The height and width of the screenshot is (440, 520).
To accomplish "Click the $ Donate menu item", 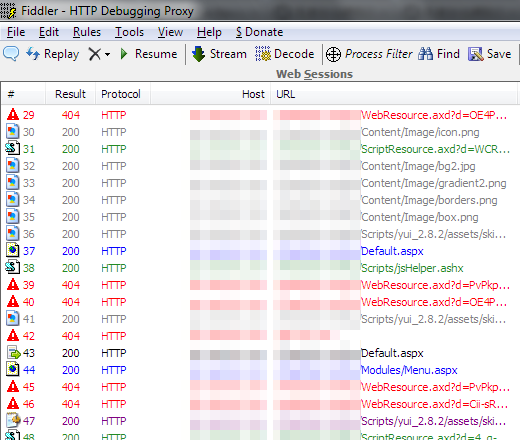I will tap(259, 32).
